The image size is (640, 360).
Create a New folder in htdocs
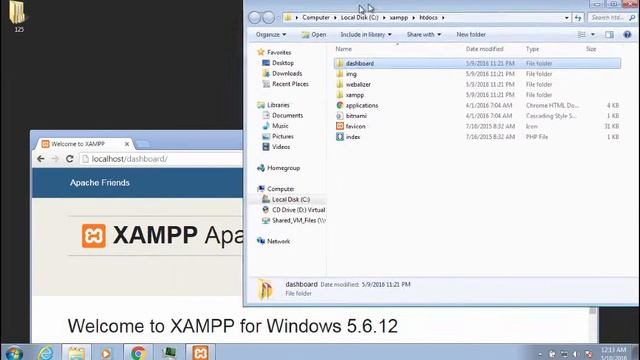click(471, 35)
